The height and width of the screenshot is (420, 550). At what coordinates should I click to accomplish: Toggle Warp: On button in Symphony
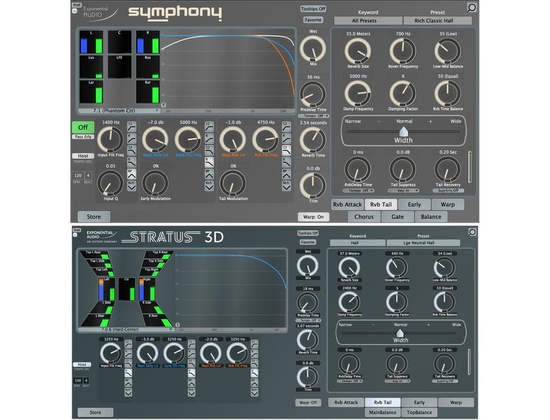click(x=314, y=217)
